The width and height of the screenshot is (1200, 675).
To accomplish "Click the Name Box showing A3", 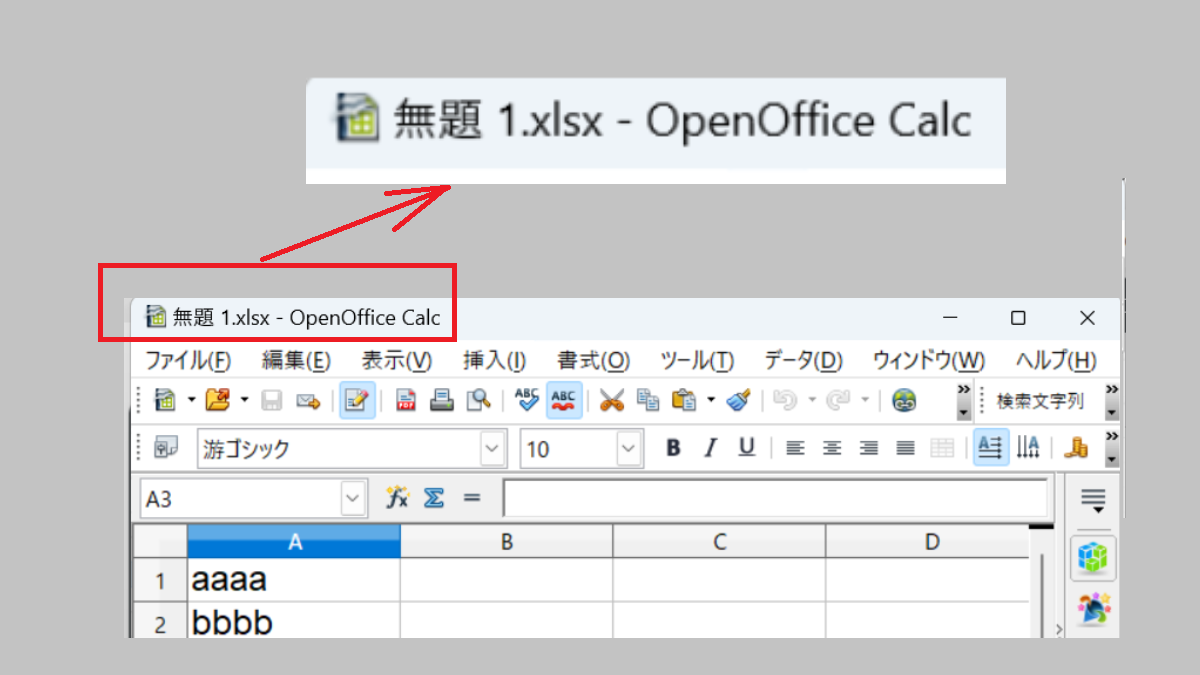I will coord(241,498).
